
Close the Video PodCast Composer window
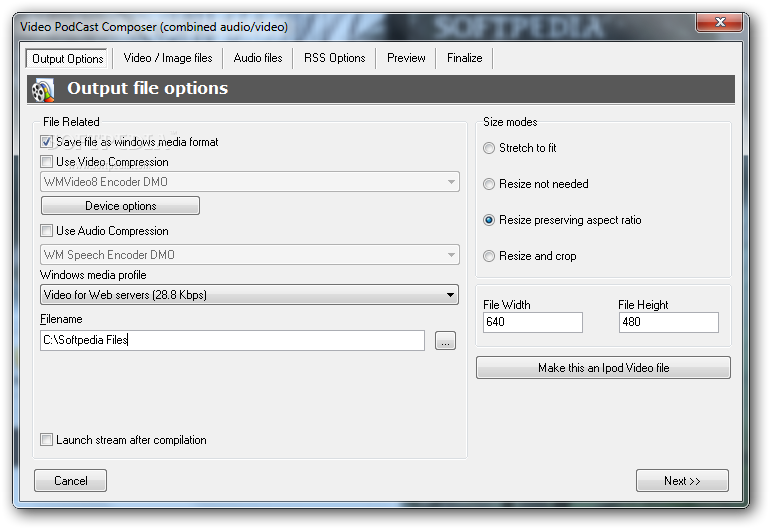[x=720, y=22]
